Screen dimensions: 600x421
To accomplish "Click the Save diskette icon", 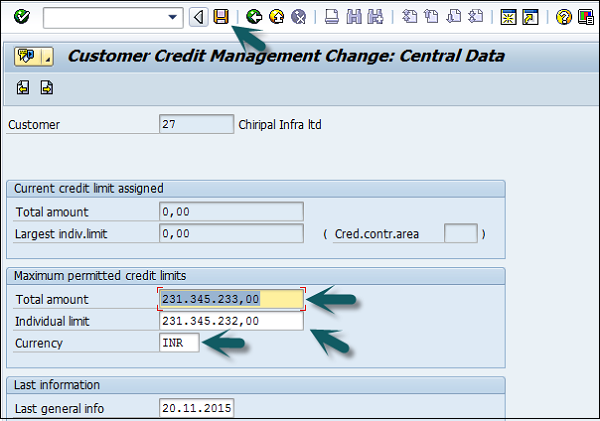I will [x=221, y=17].
